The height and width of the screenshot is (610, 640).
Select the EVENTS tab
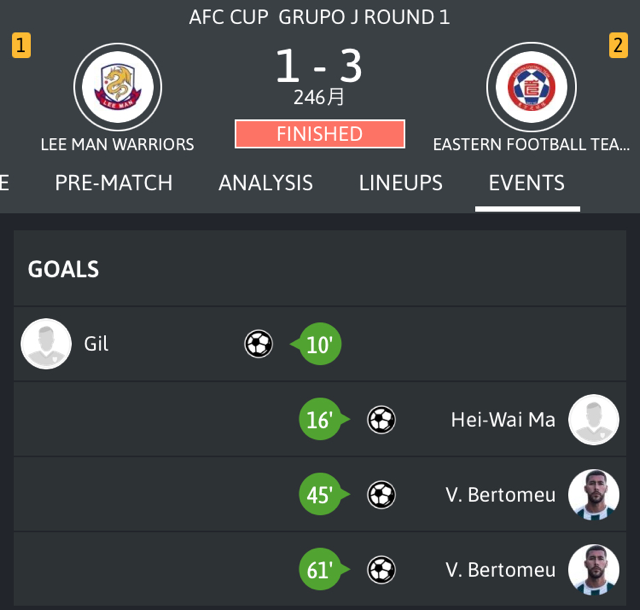pyautogui.click(x=527, y=183)
